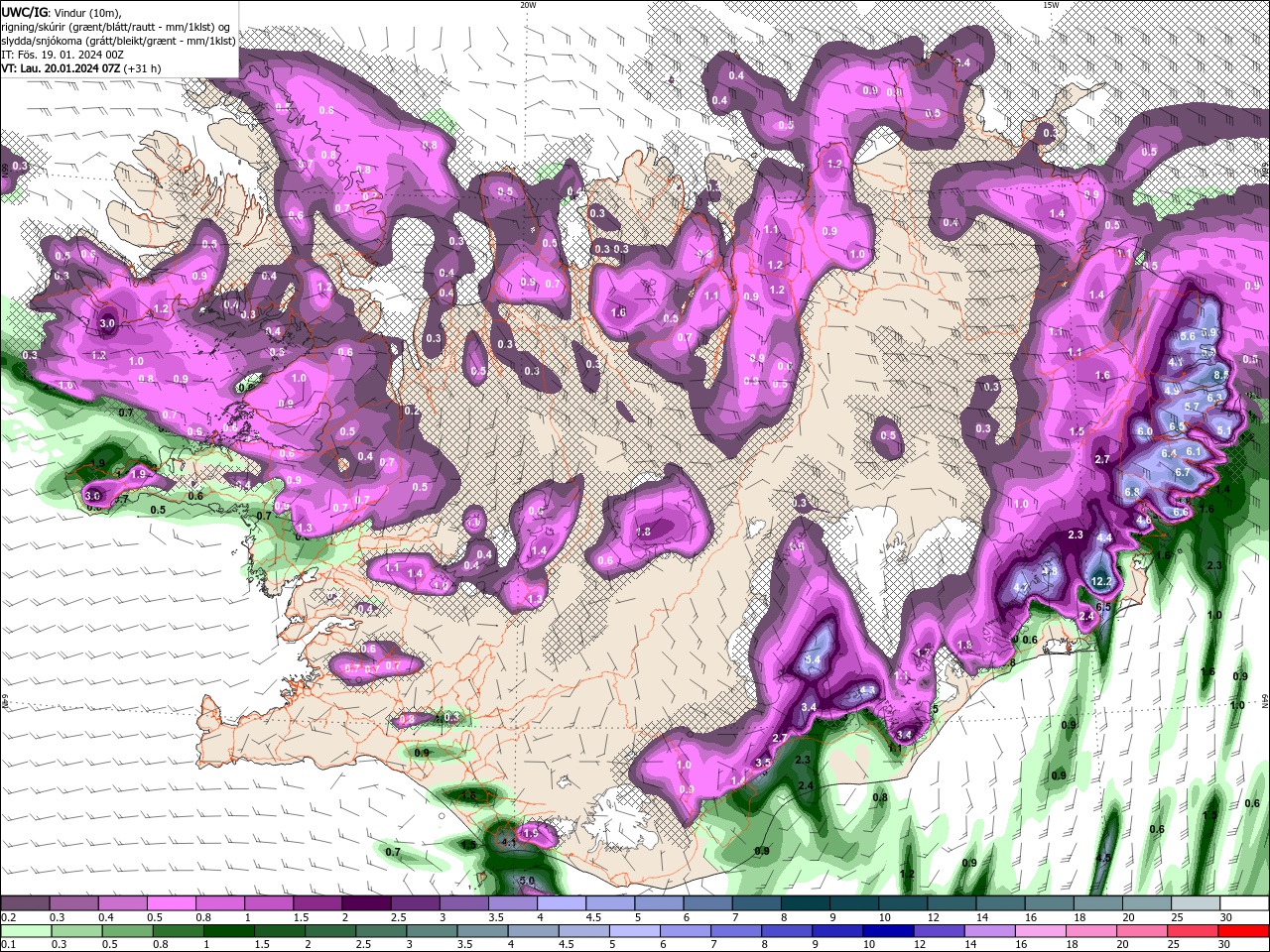Viewport: 1270px width, 952px height.
Task: Click the '25' label of the bottom legend row
Action: pos(1174,945)
